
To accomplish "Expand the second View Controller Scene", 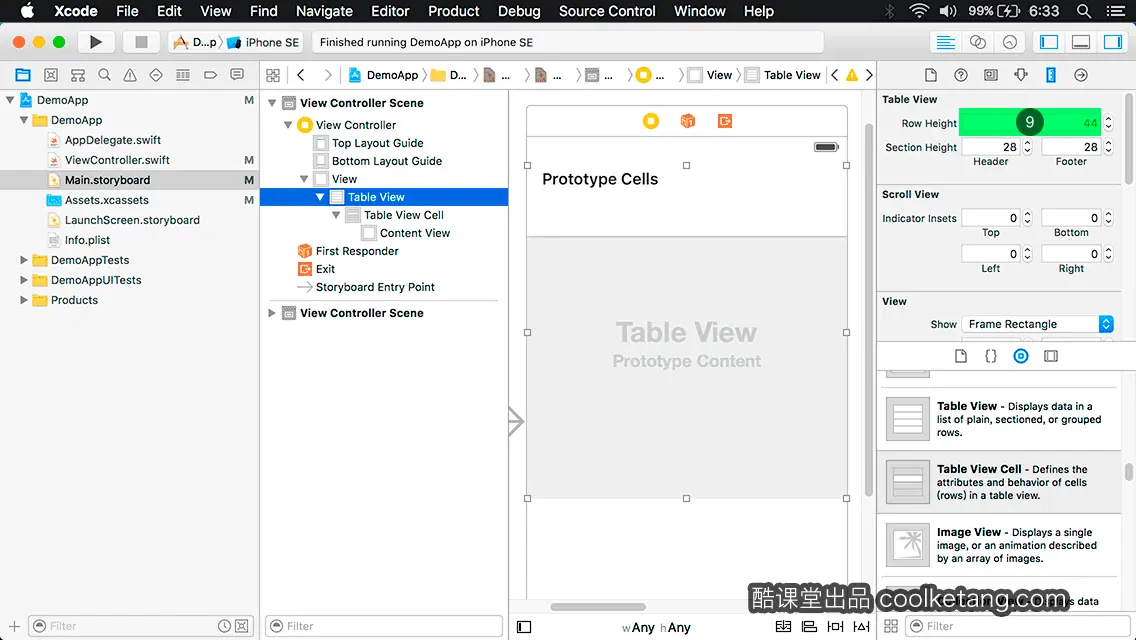I will pyautogui.click(x=272, y=313).
